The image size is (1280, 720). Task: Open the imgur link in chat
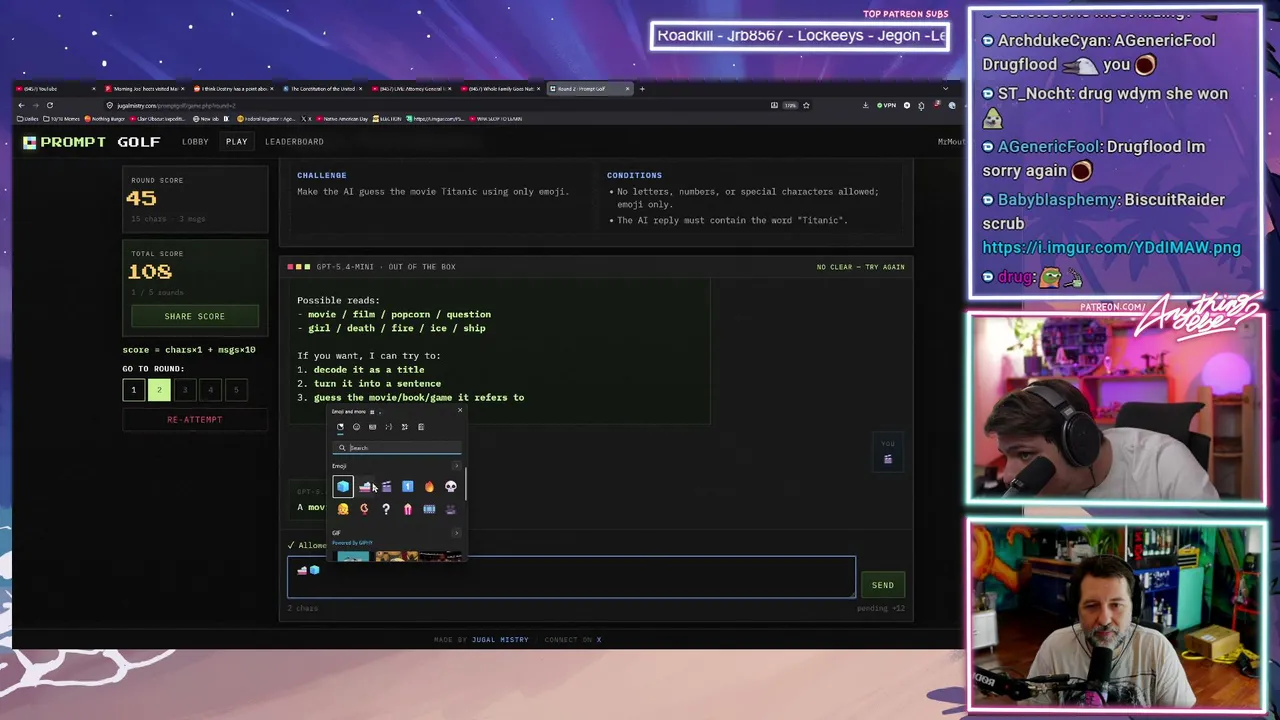click(x=1111, y=248)
